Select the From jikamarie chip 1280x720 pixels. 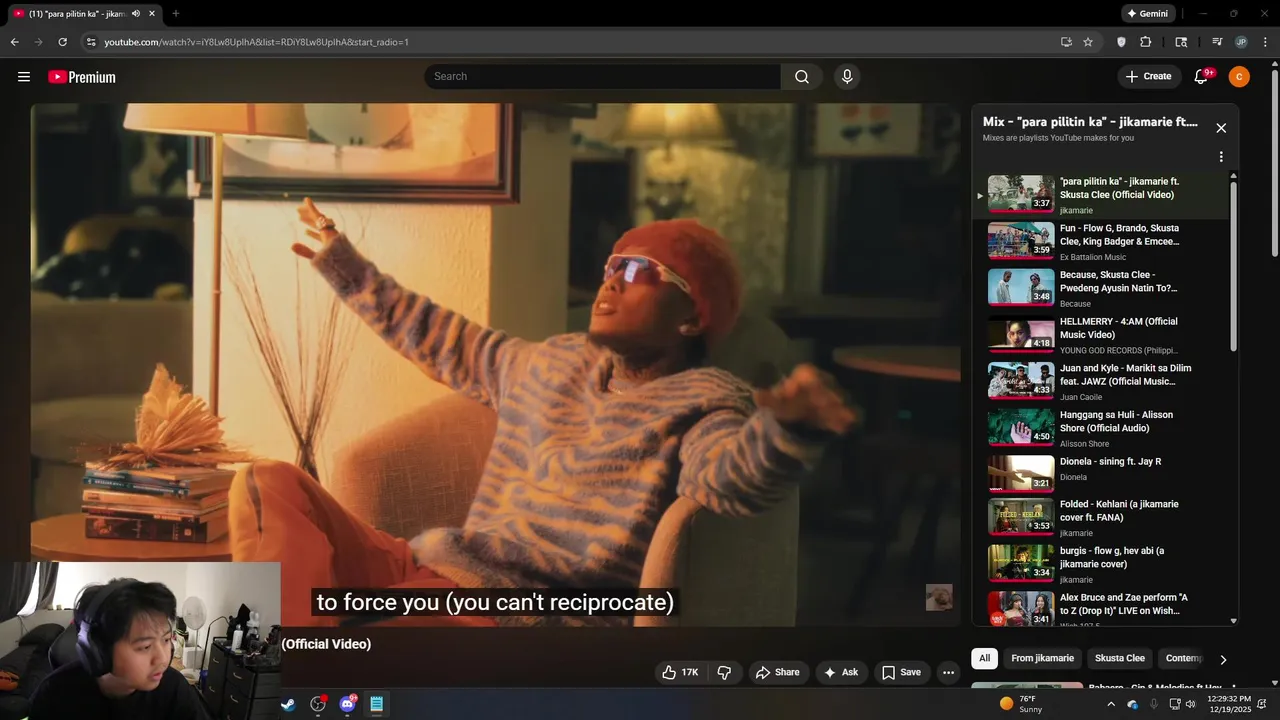1042,658
